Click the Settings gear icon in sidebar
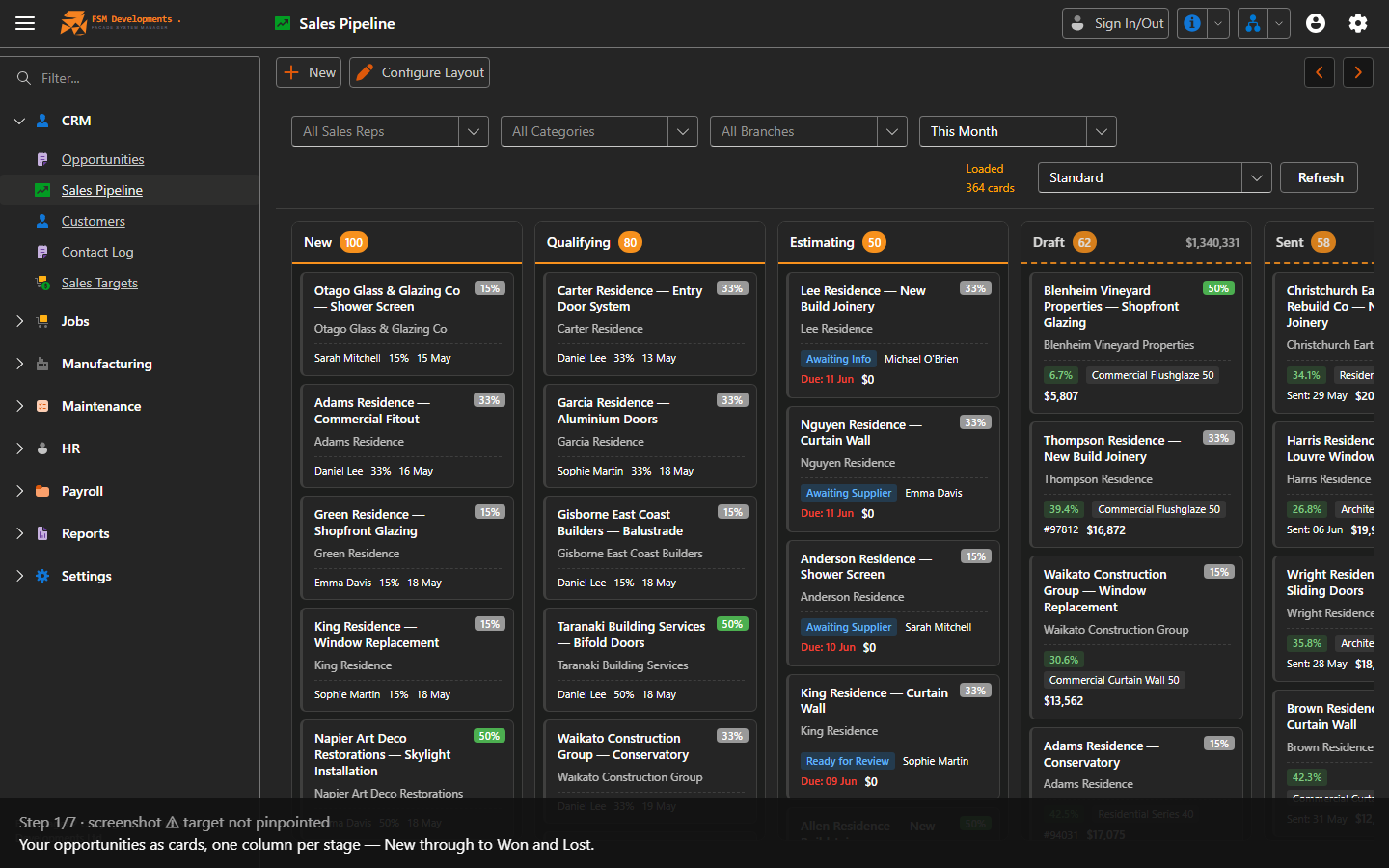The height and width of the screenshot is (868, 1389). pyautogui.click(x=42, y=576)
